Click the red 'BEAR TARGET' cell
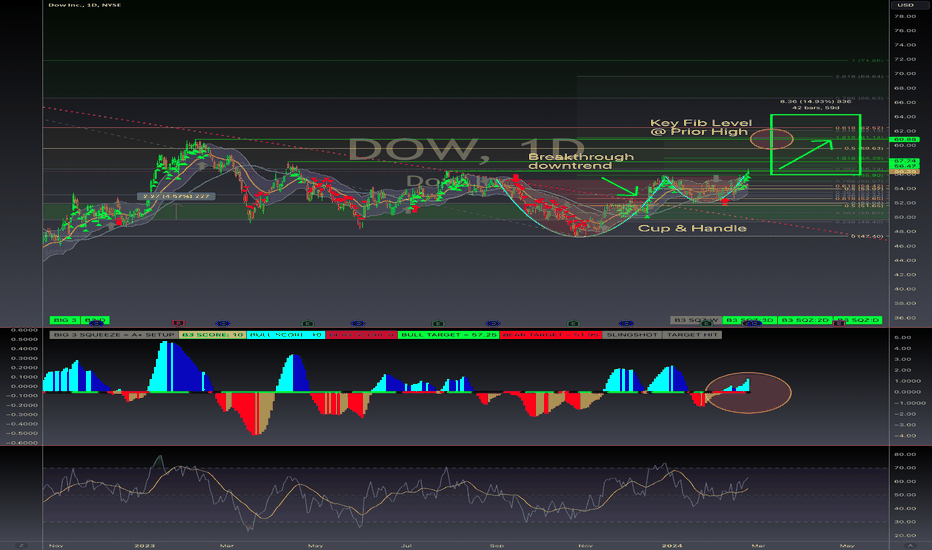 pyautogui.click(x=550, y=335)
